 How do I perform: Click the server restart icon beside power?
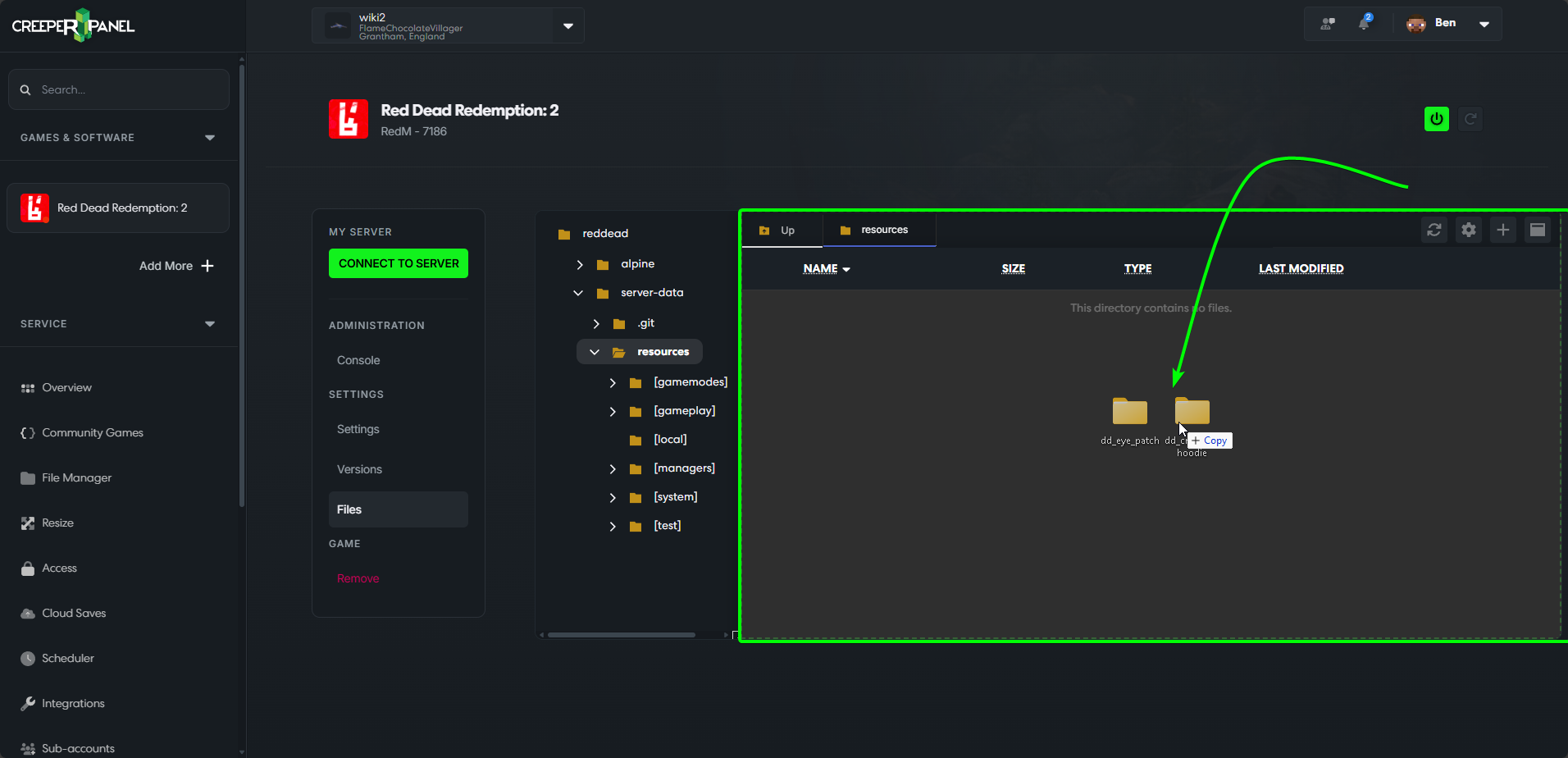1470,118
